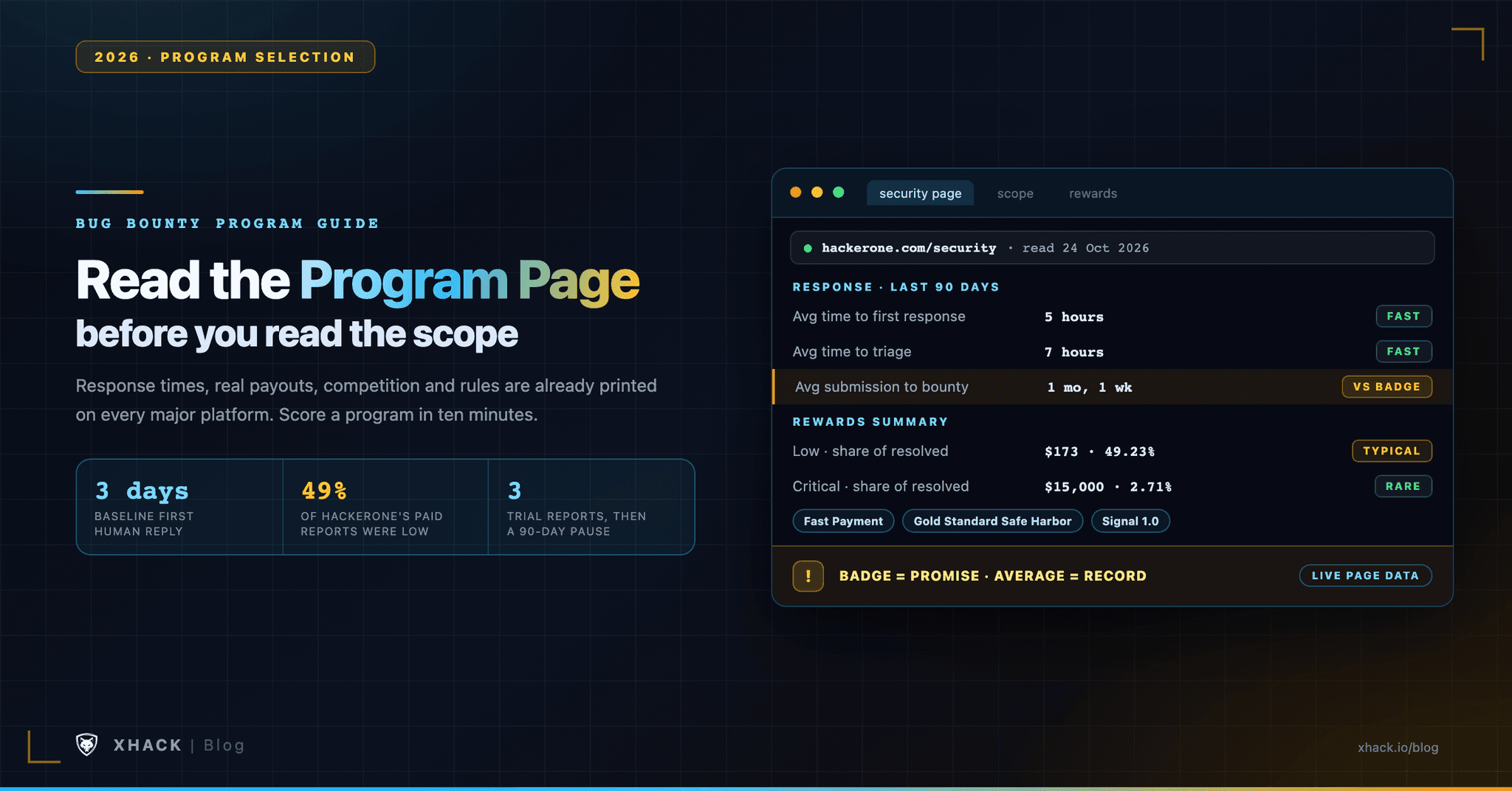The height and width of the screenshot is (791, 1512).
Task: Select the Avg submission to bounty row
Action: coord(1113,387)
